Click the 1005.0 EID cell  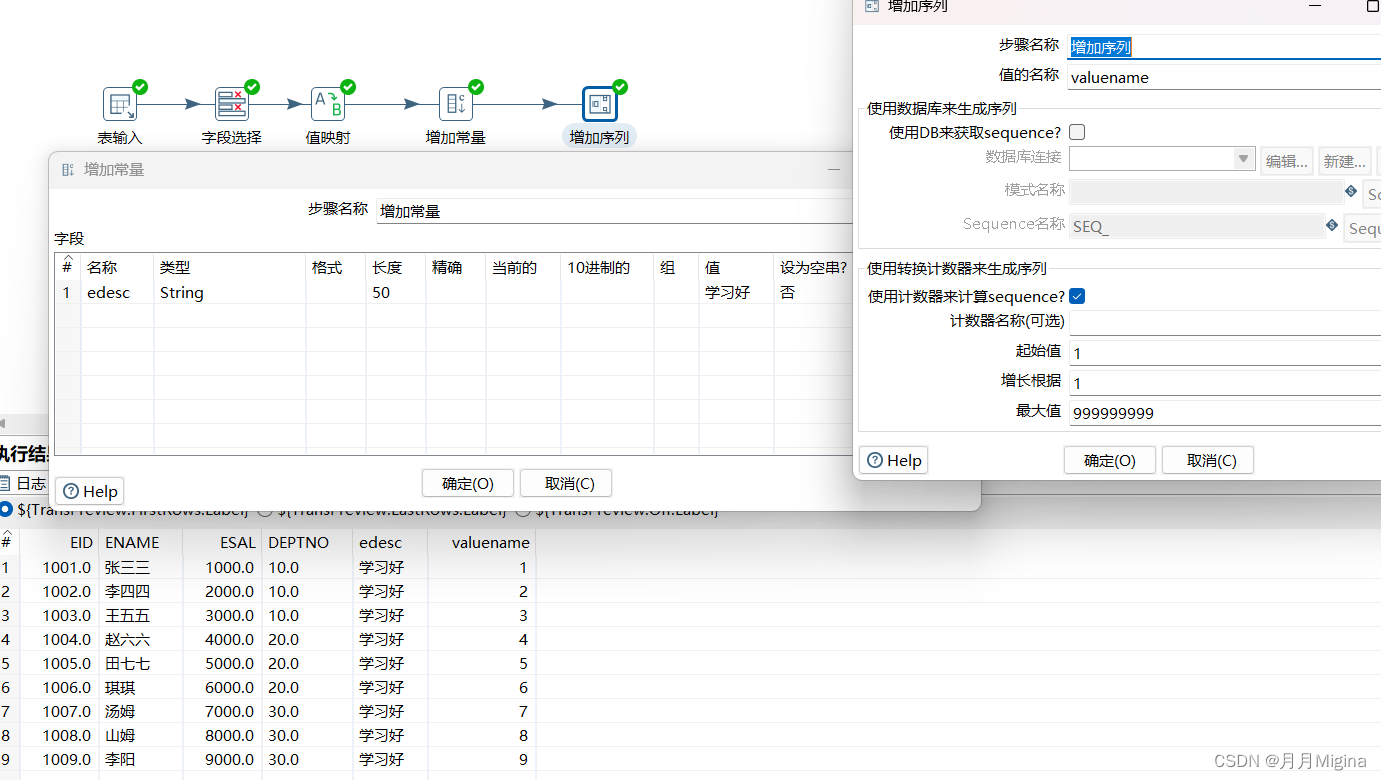pyautogui.click(x=59, y=663)
